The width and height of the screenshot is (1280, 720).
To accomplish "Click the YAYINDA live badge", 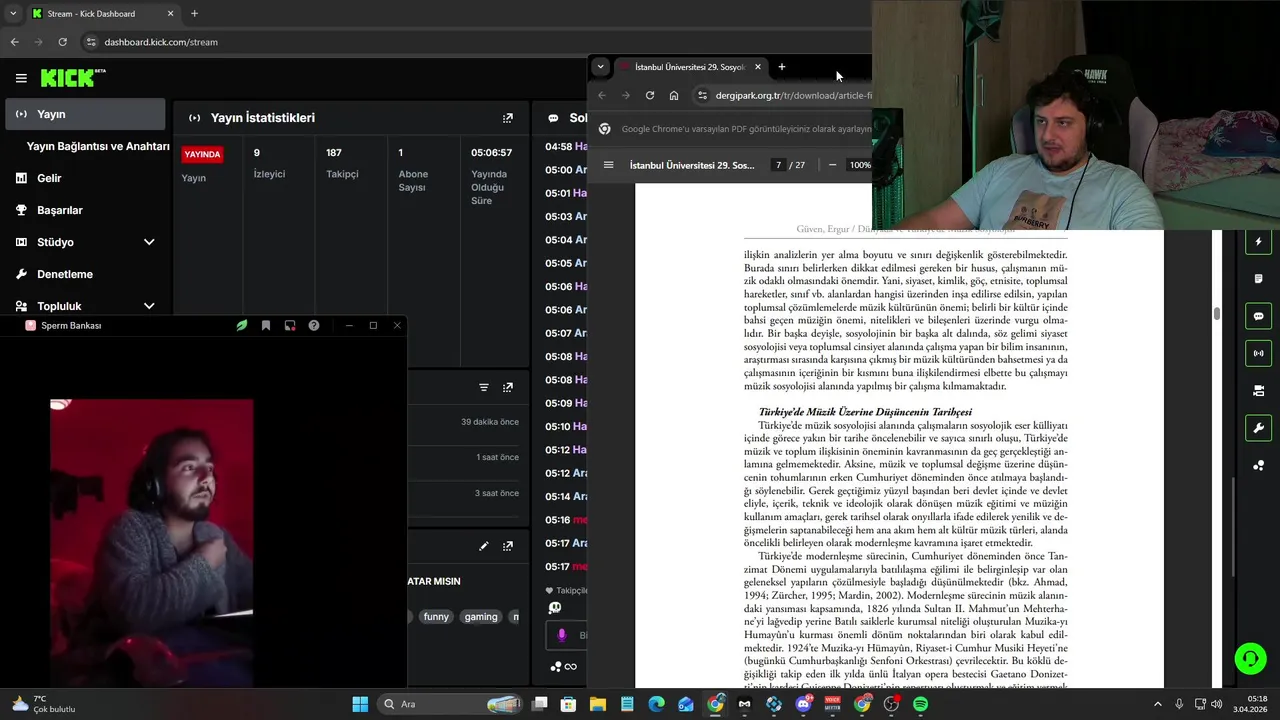I will click(x=202, y=154).
